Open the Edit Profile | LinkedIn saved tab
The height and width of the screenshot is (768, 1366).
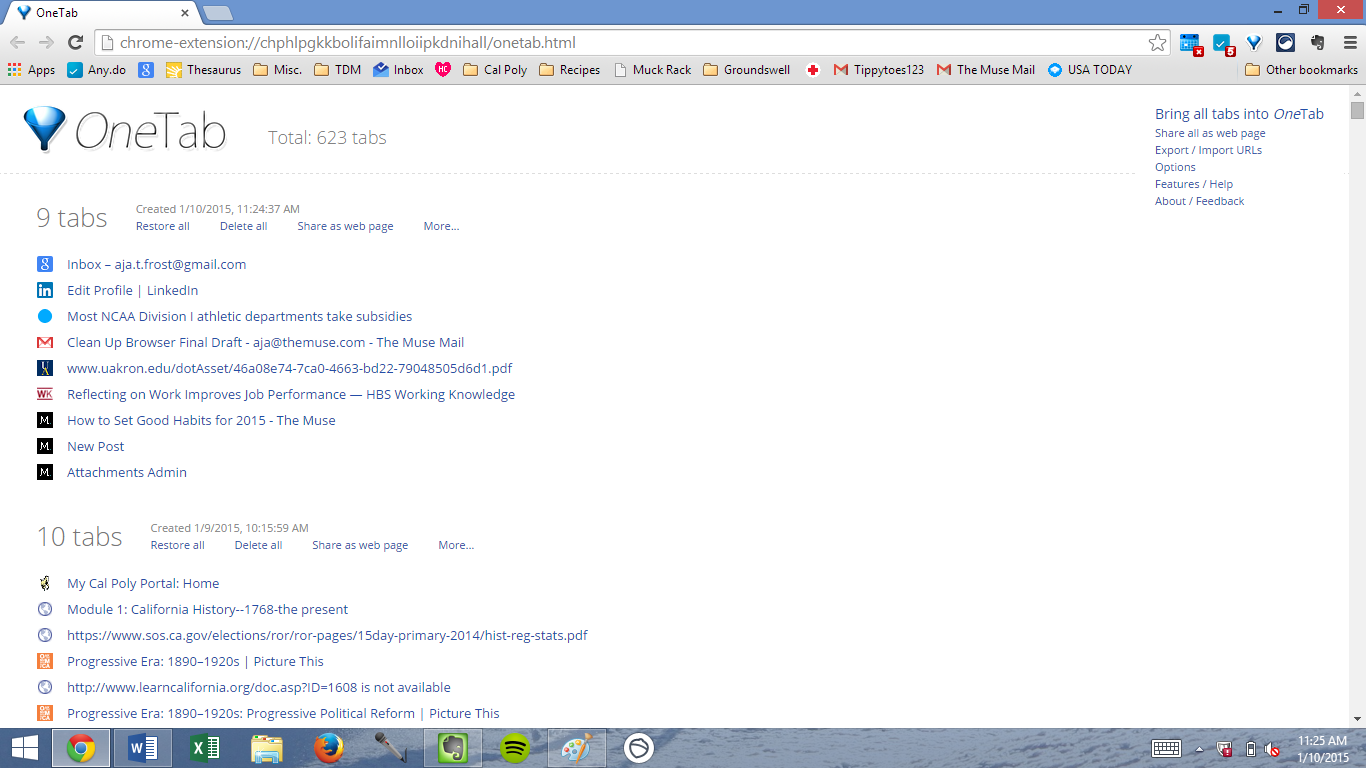coord(133,290)
